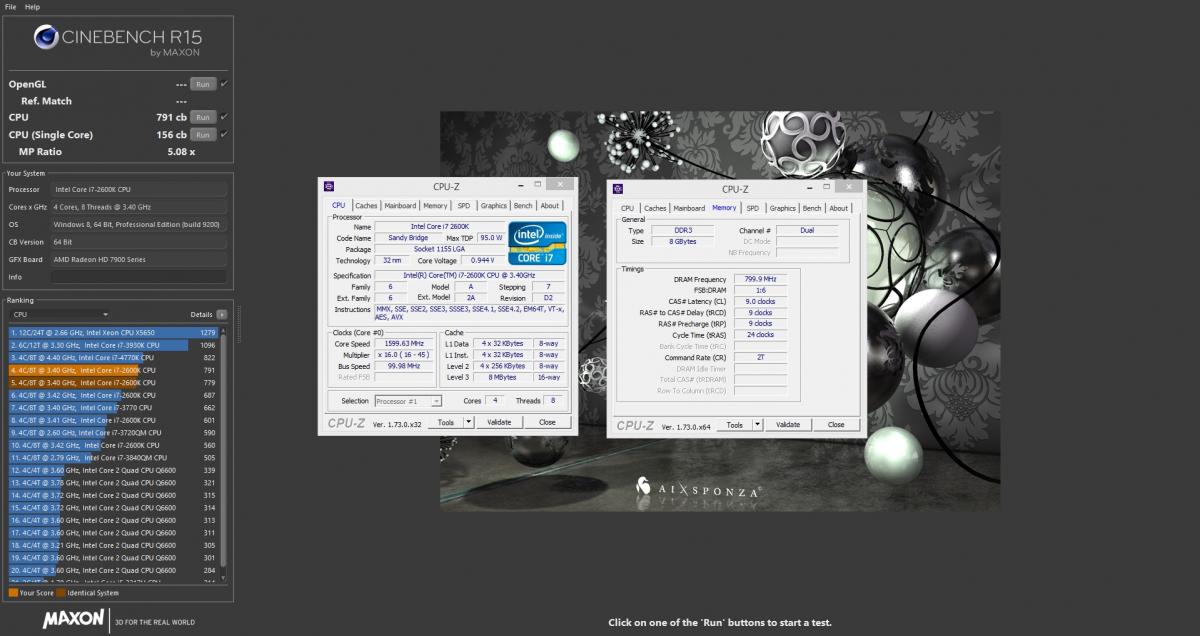Switch to Caches tab in left CPU-Z window
The width and height of the screenshot is (1200, 636).
(x=366, y=206)
